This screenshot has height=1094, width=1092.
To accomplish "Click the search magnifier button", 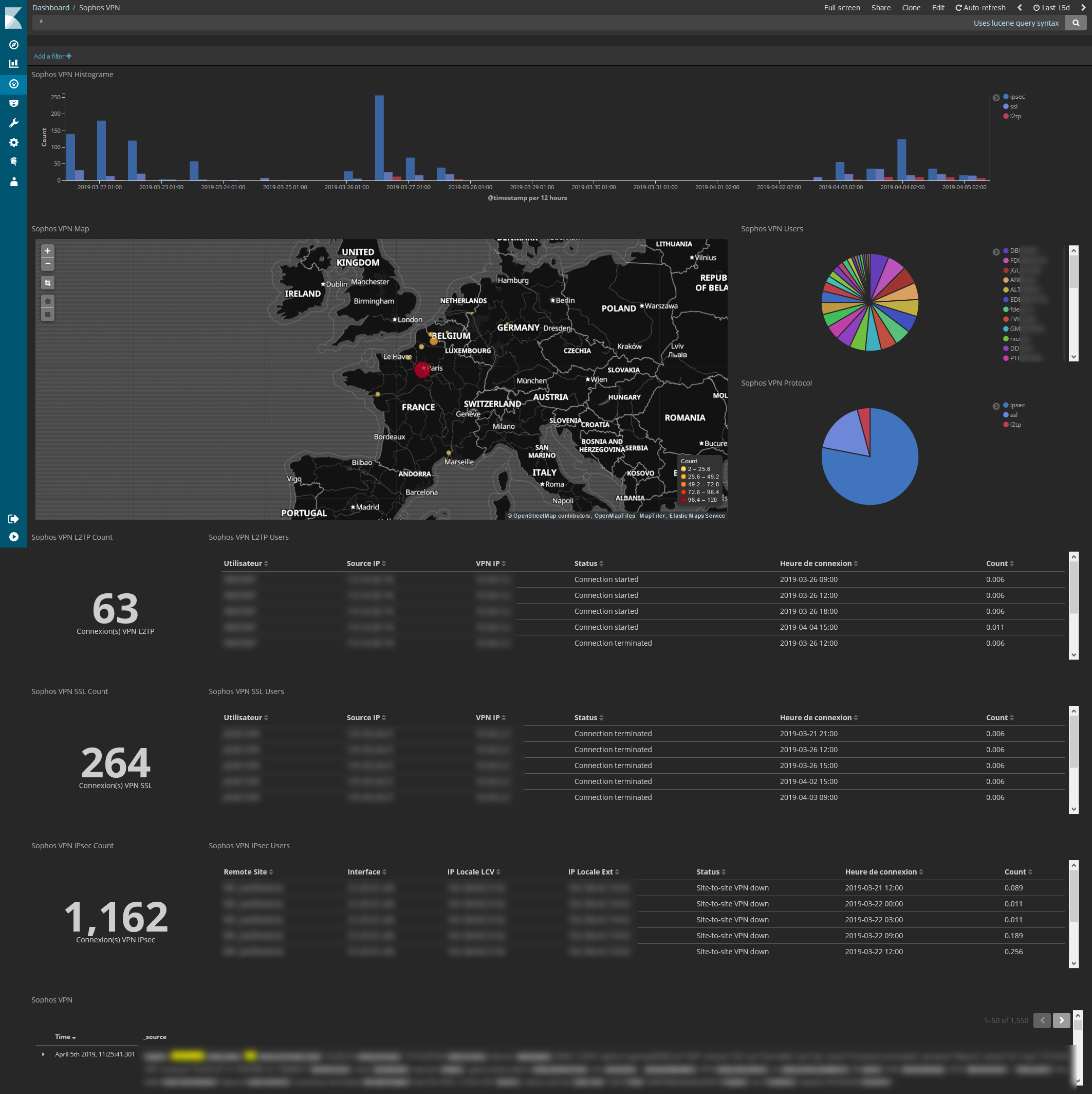I will (1075, 23).
